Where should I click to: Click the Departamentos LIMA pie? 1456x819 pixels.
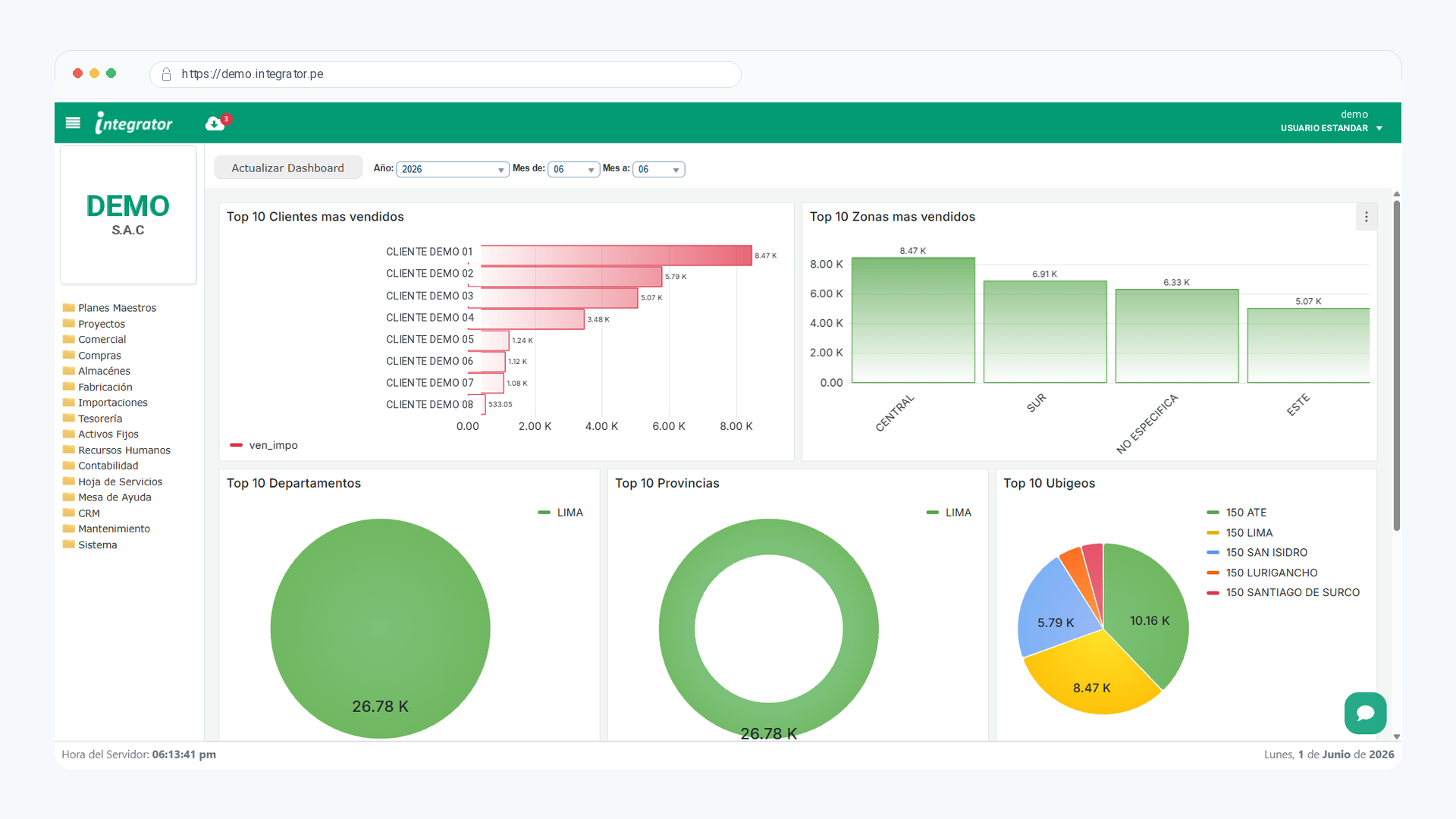pyautogui.click(x=380, y=629)
